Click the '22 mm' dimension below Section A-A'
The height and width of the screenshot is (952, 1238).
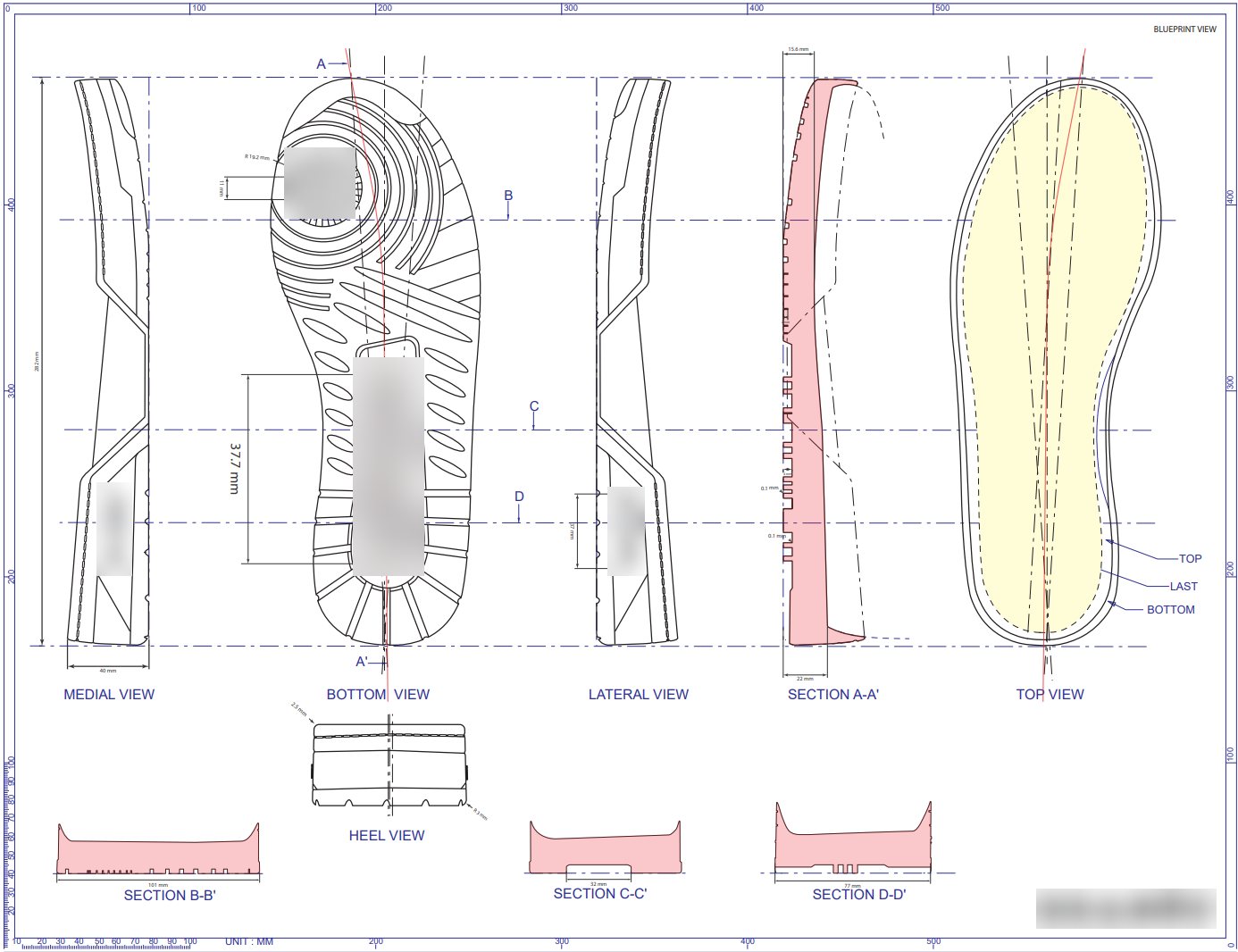805,680
